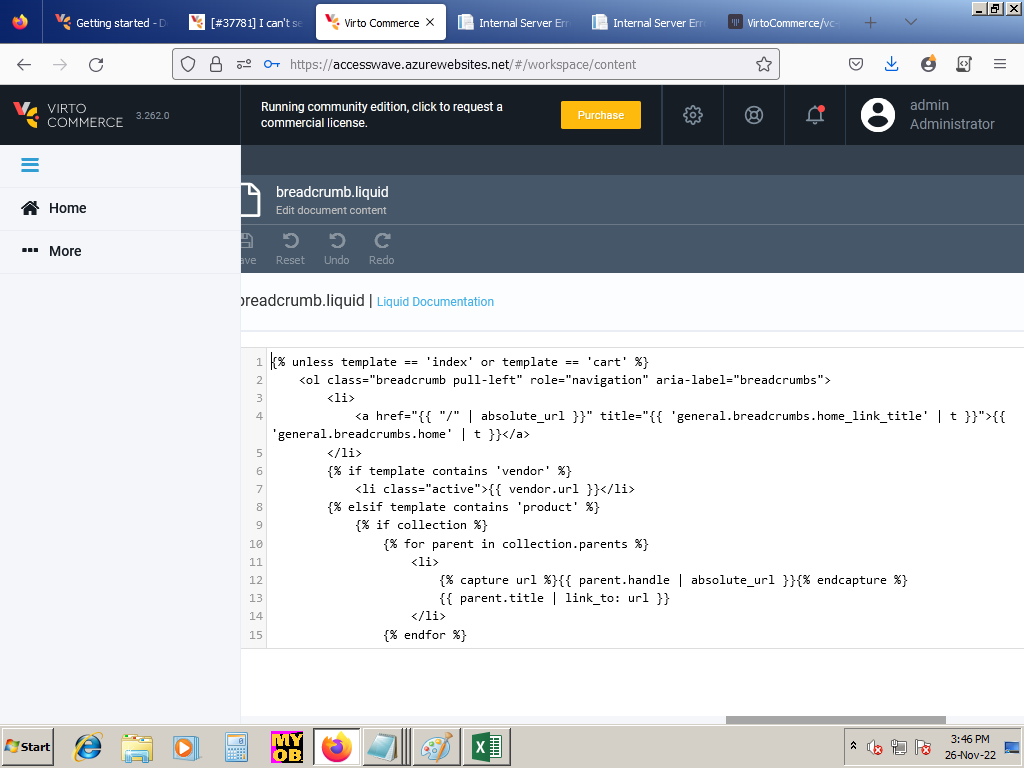Open Firefox application hamburger menu

[999, 64]
